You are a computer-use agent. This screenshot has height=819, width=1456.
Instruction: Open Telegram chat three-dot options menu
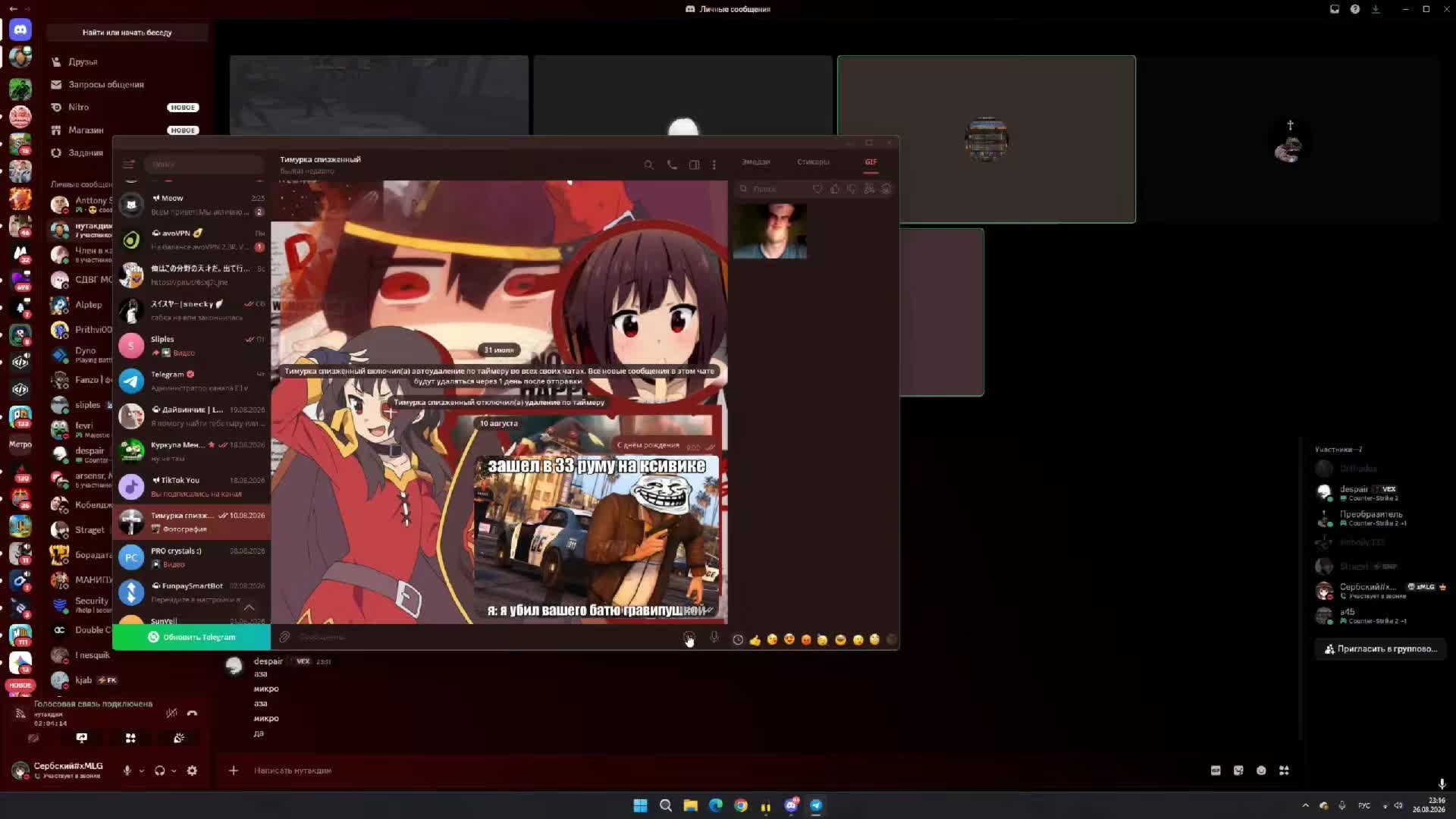714,165
